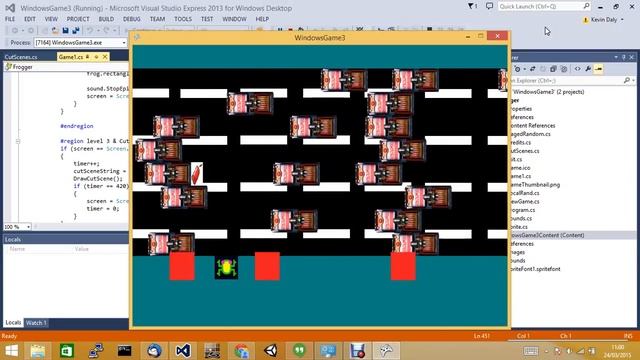Switch to the Locals tab
Image resolution: width=640 pixels, height=360 pixels.
coord(13,323)
